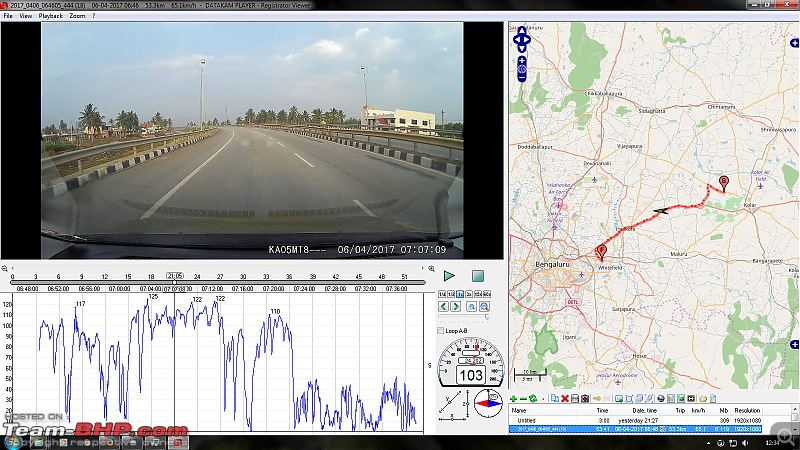Sort file list by km/h column
This screenshot has width=800, height=450.
[x=698, y=411]
